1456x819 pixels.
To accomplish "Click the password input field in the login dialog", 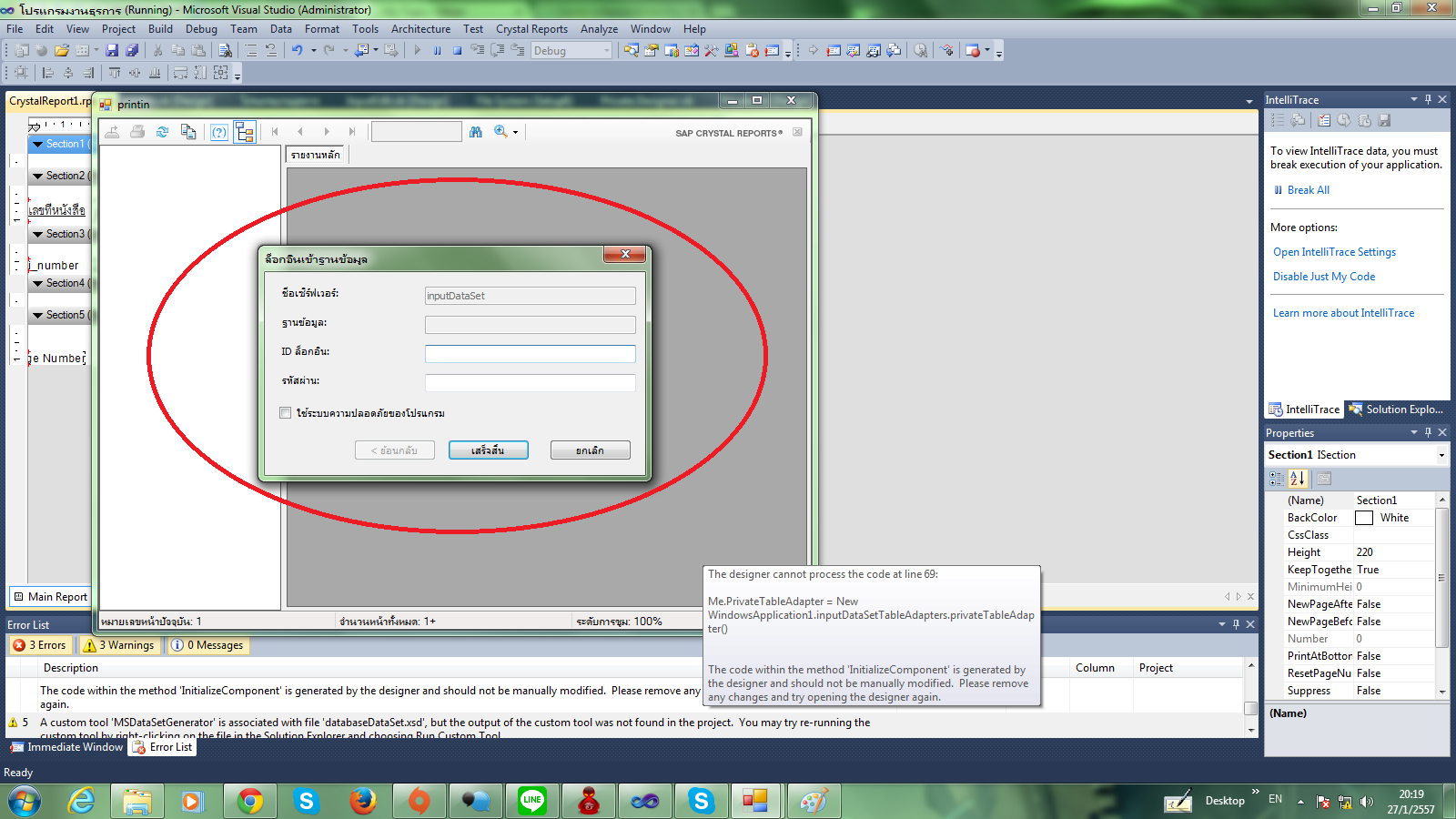I will coord(531,383).
